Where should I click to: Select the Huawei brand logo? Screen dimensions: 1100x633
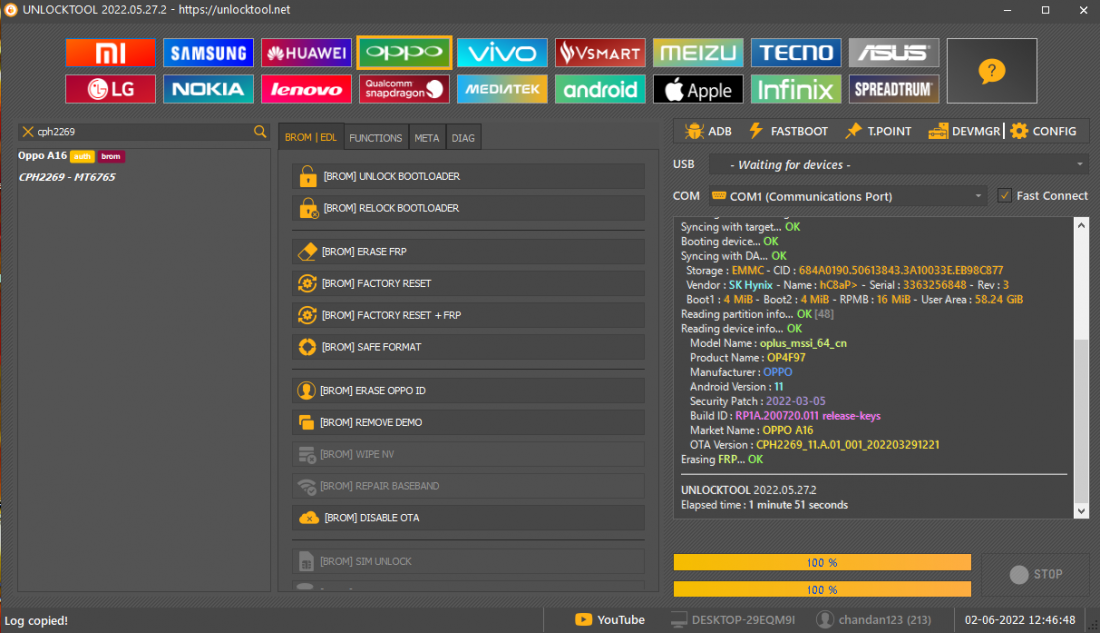tap(306, 53)
